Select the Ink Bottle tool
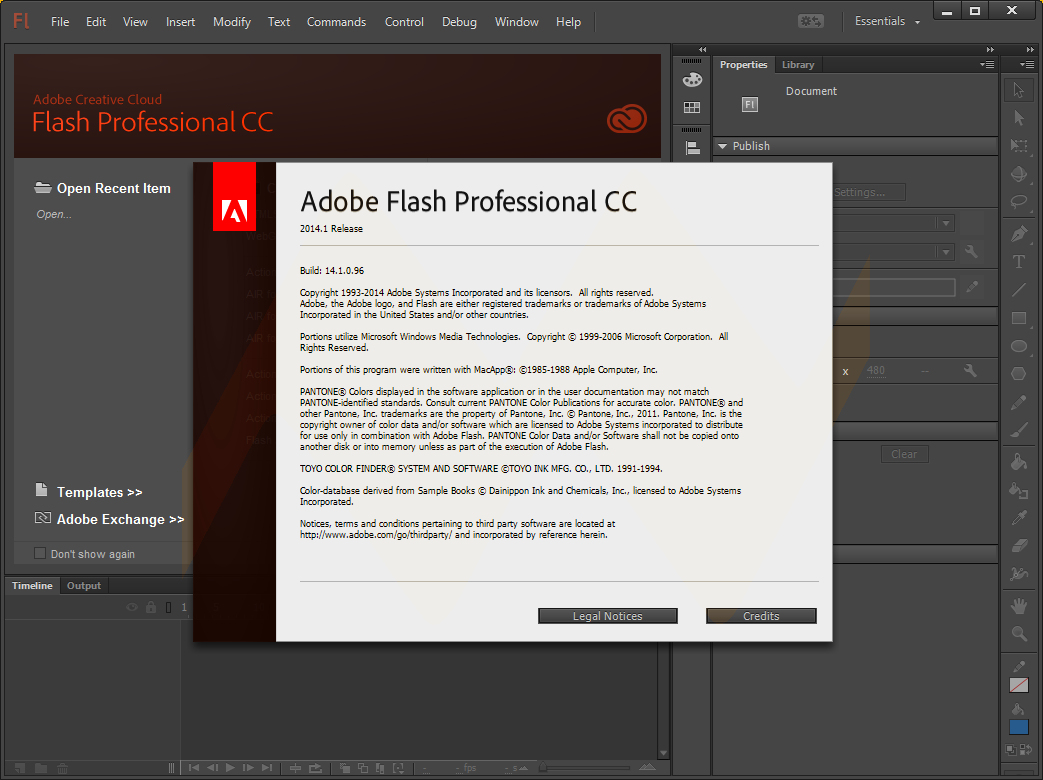 (x=1018, y=490)
